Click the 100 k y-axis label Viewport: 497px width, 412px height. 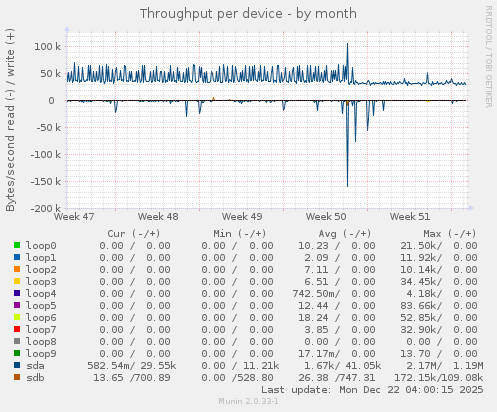(48, 47)
